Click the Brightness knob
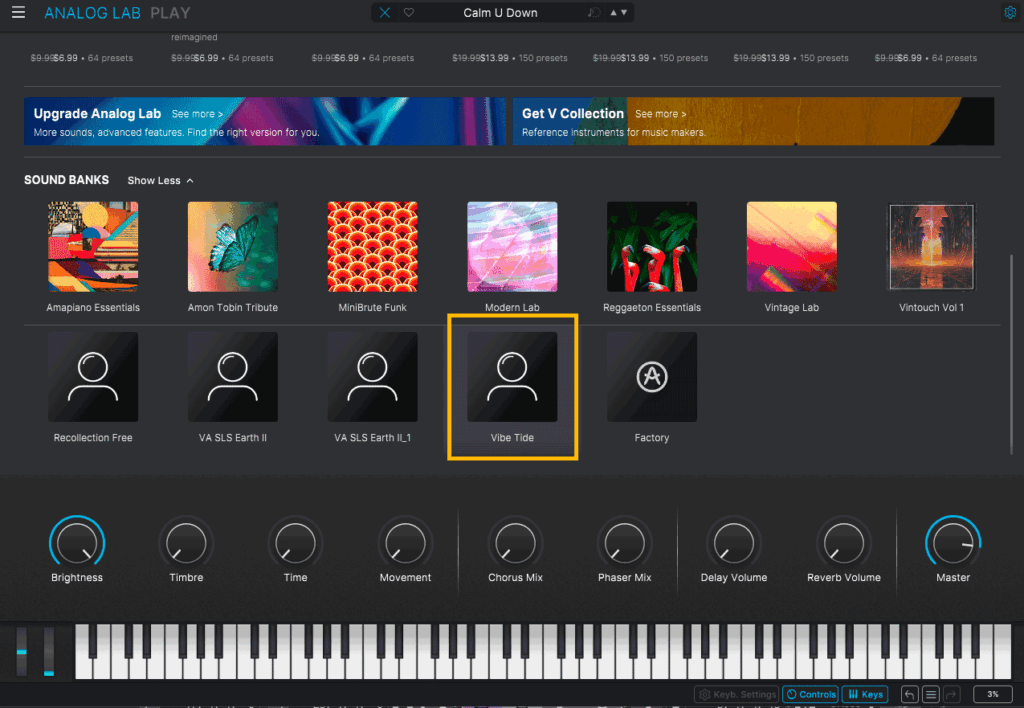The image size is (1024, 708). pos(77,543)
